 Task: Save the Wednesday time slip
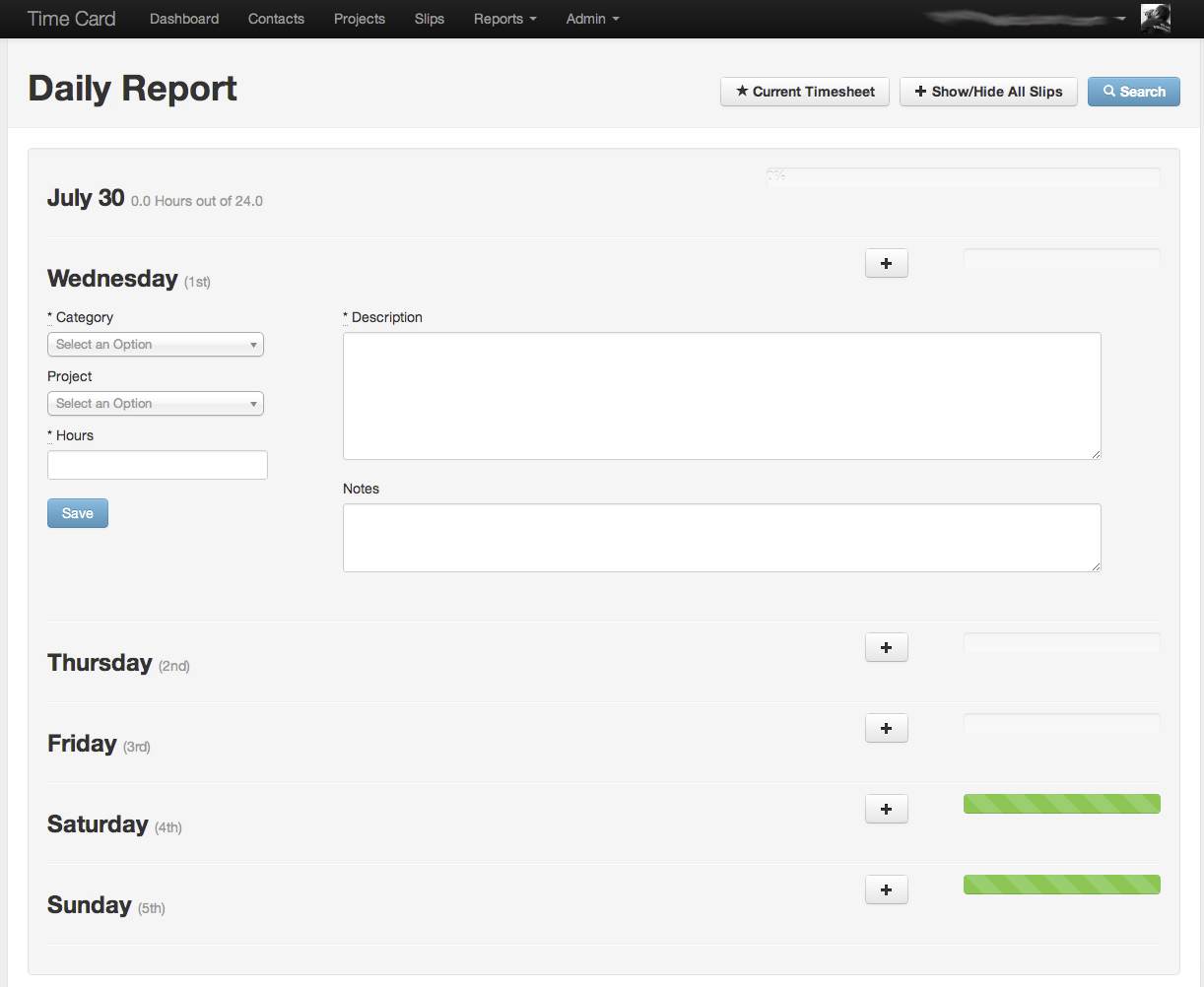point(78,513)
